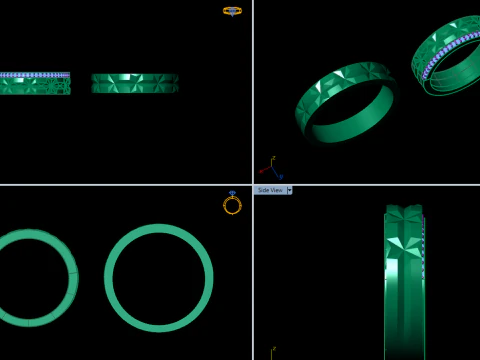Select the gem-set ring in perspective viewport
The width and height of the screenshot is (480, 360).
click(446, 56)
